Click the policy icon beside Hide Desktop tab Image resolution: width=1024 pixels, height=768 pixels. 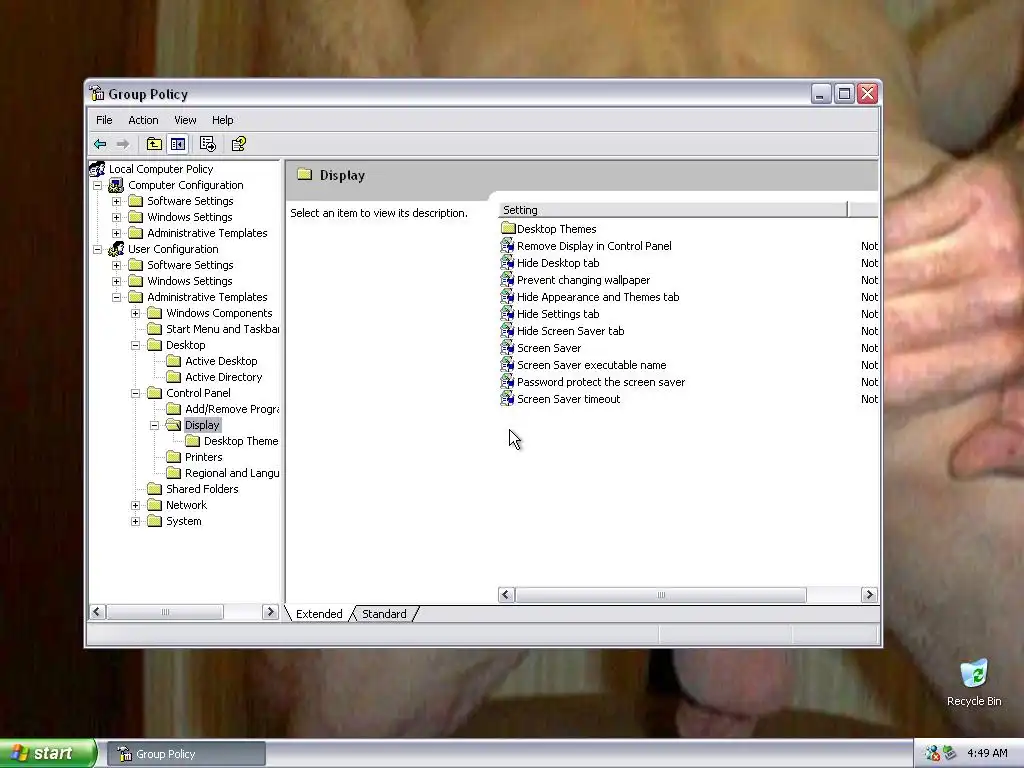point(507,263)
